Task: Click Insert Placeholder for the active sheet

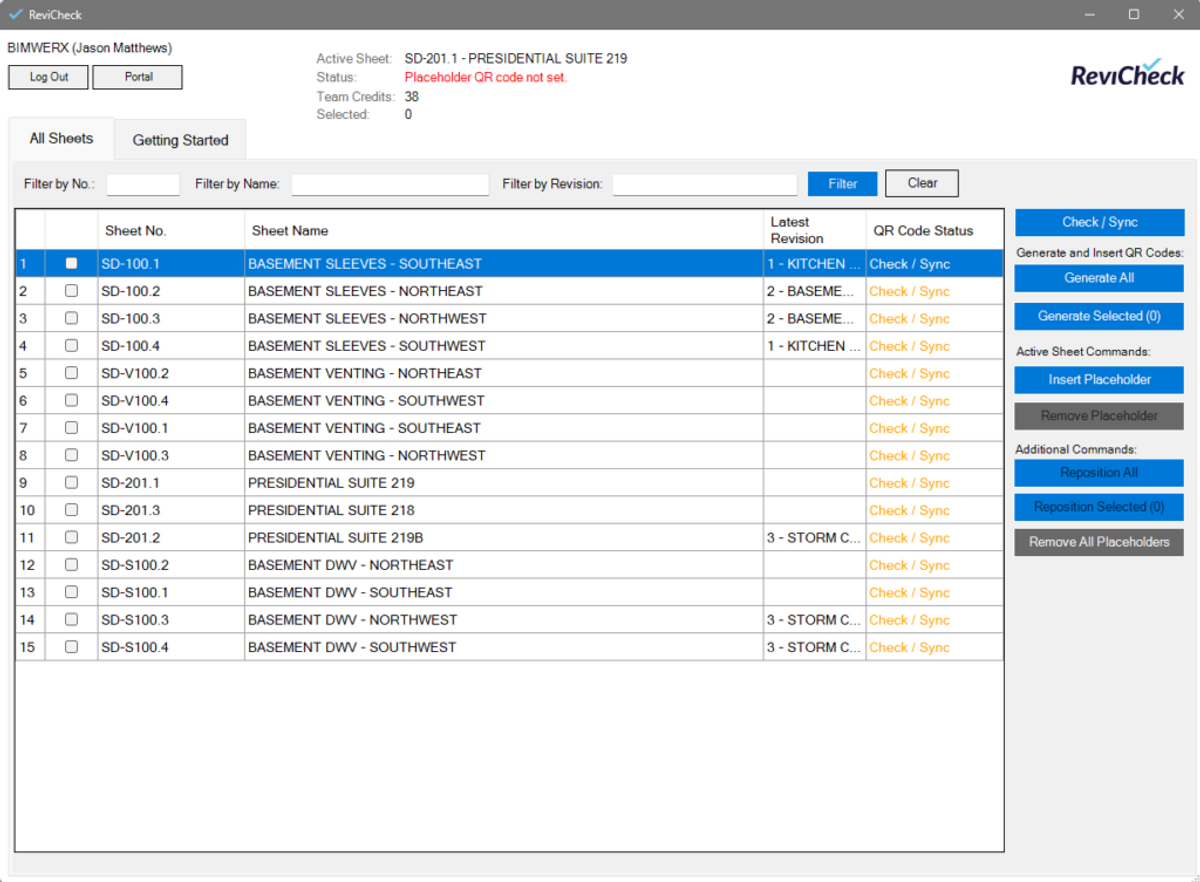Action: (1098, 380)
